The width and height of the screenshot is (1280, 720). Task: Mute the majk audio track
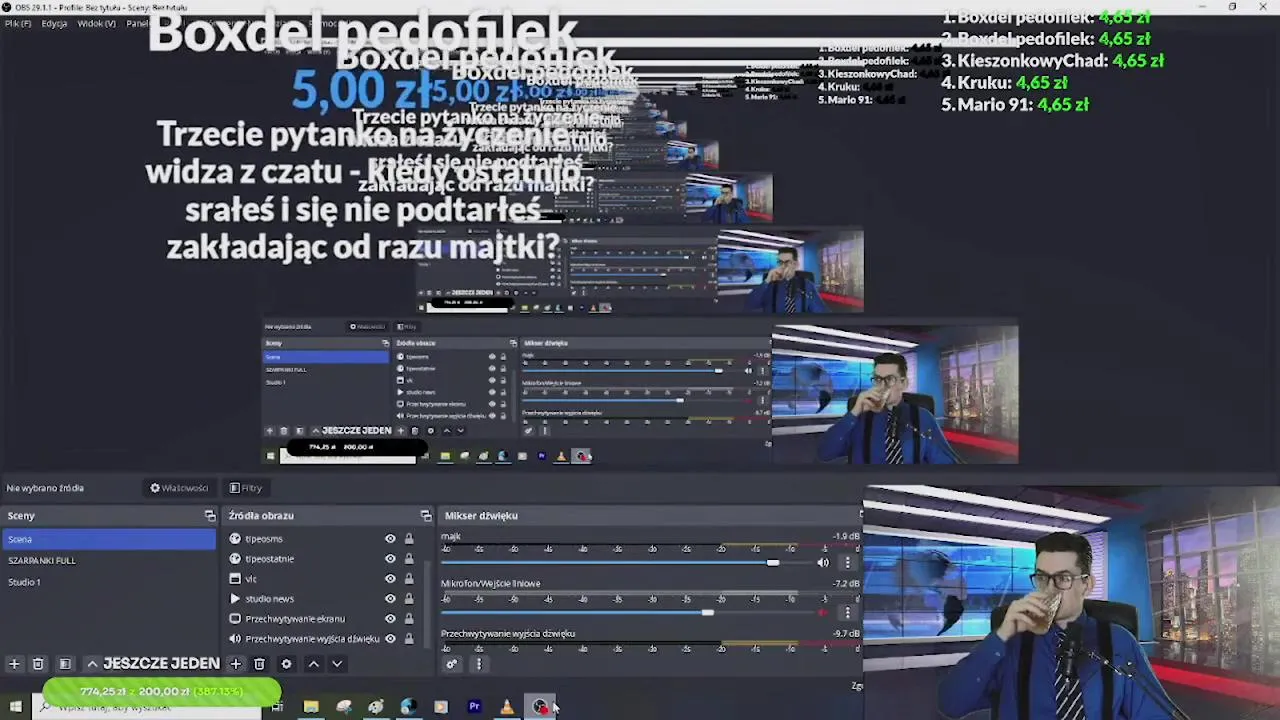823,562
